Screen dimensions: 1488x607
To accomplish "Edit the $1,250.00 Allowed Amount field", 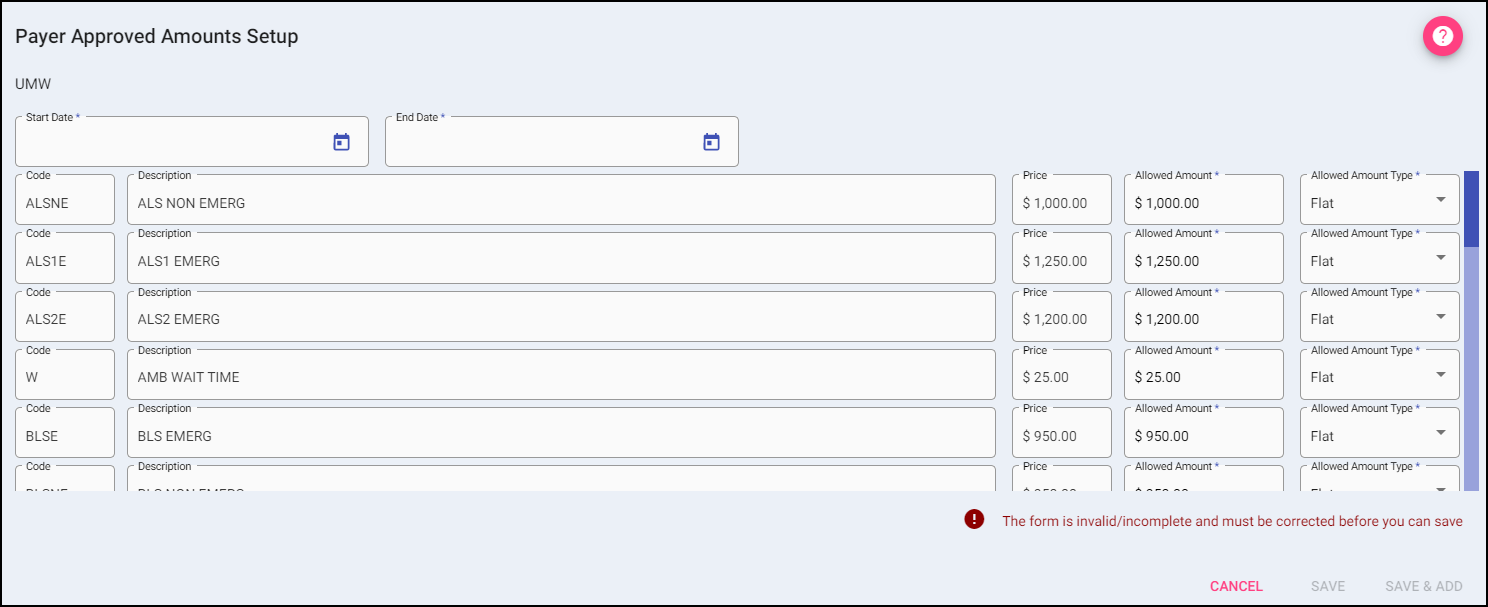I will pos(1203,261).
